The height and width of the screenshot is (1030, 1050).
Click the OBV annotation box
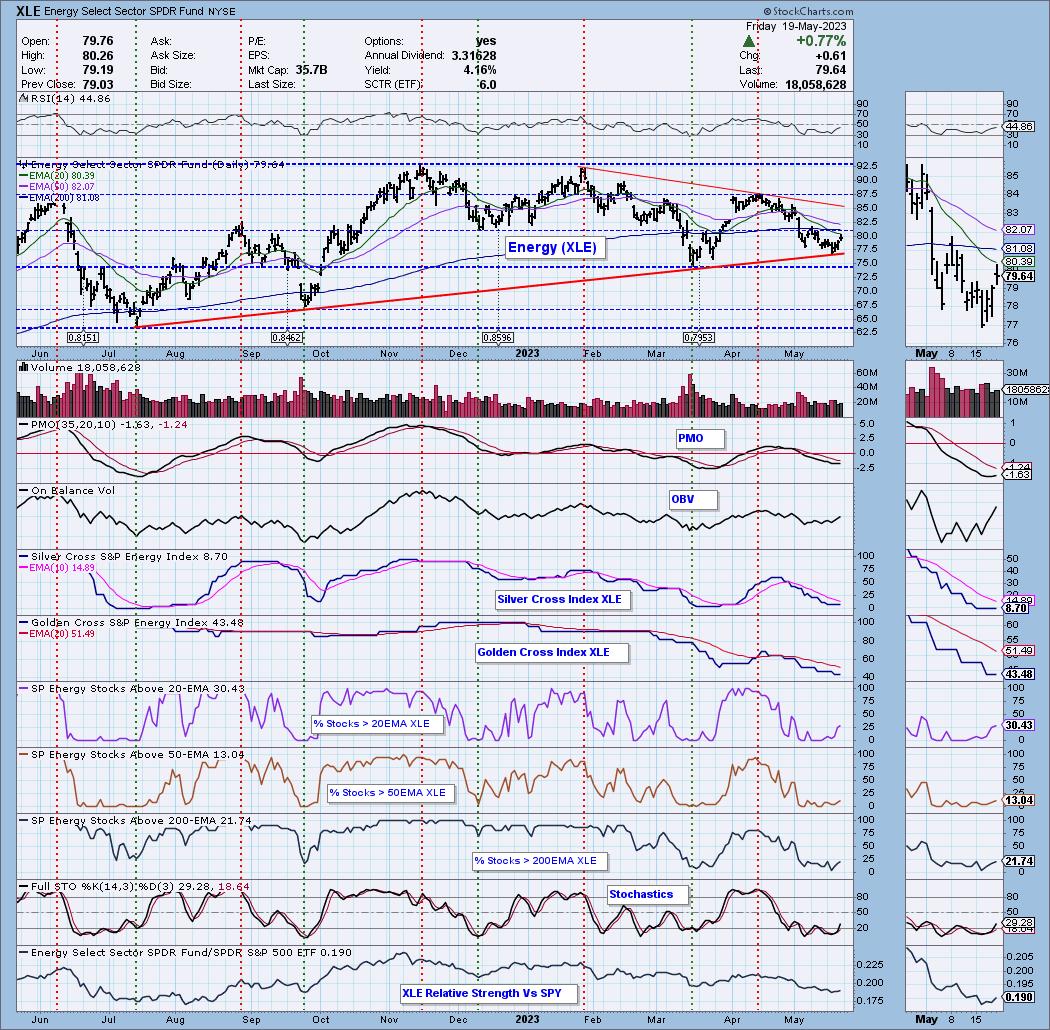coord(692,499)
